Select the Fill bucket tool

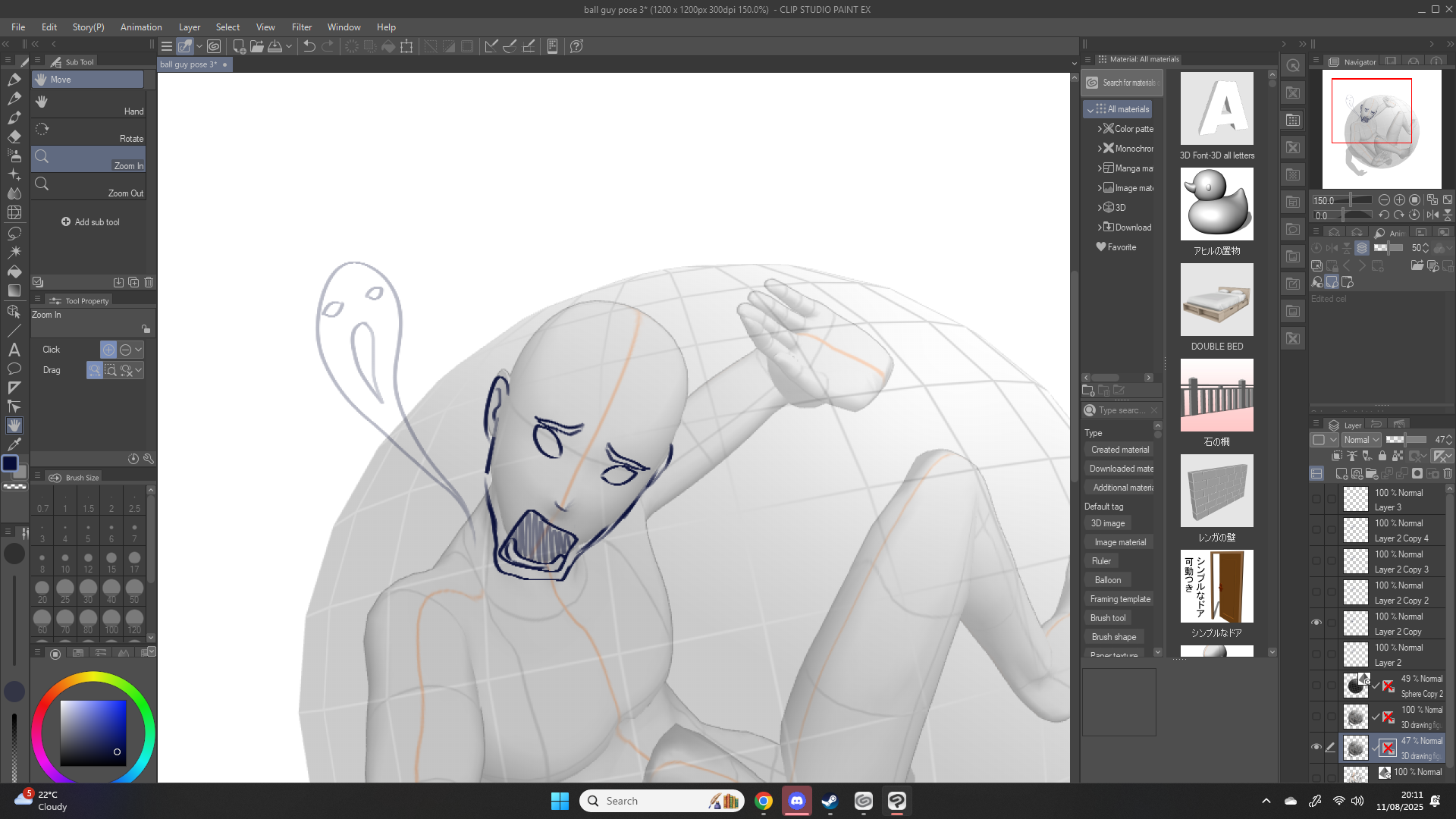click(14, 271)
